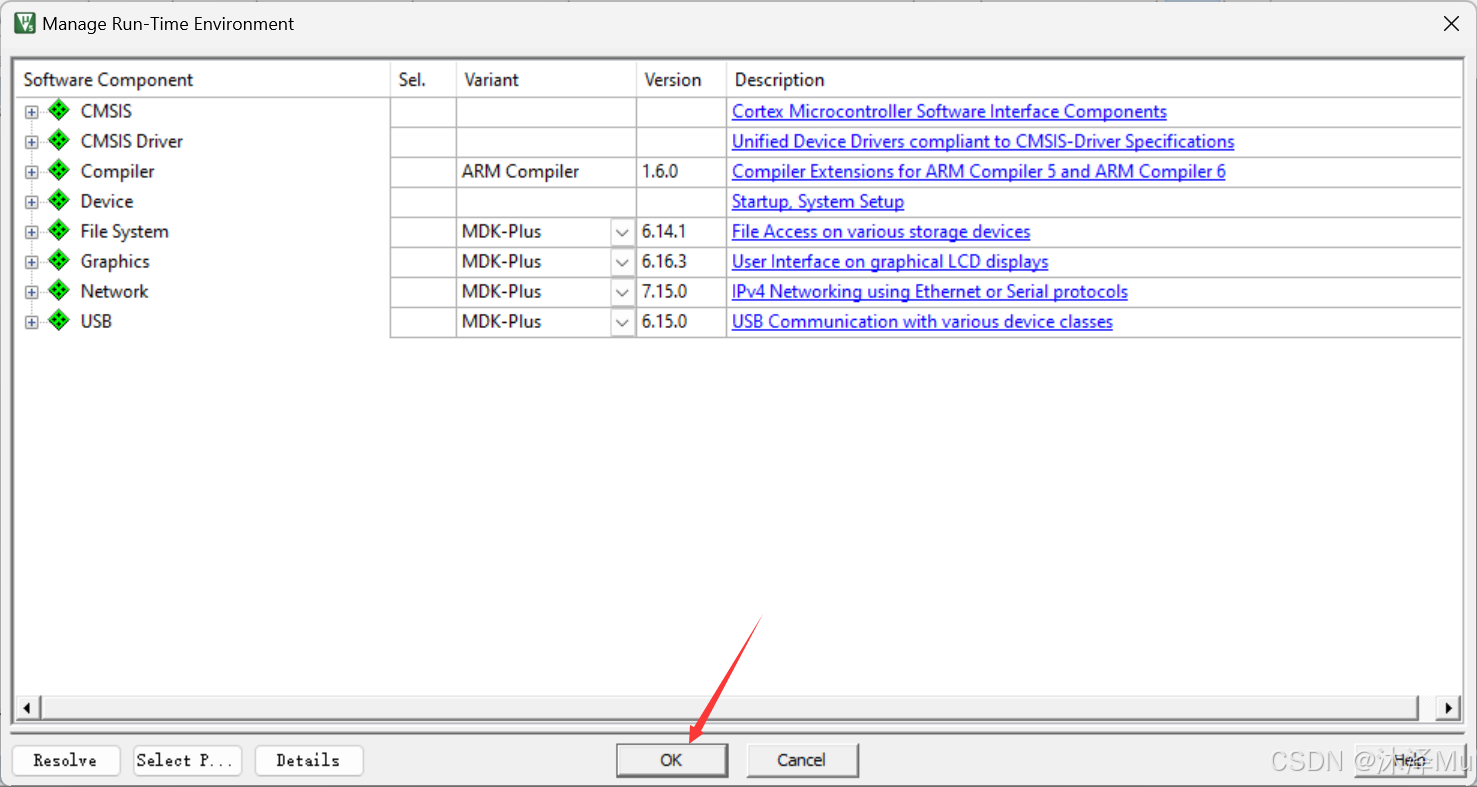This screenshot has width=1477, height=787.
Task: Expand the Network tree node
Action: click(32, 292)
